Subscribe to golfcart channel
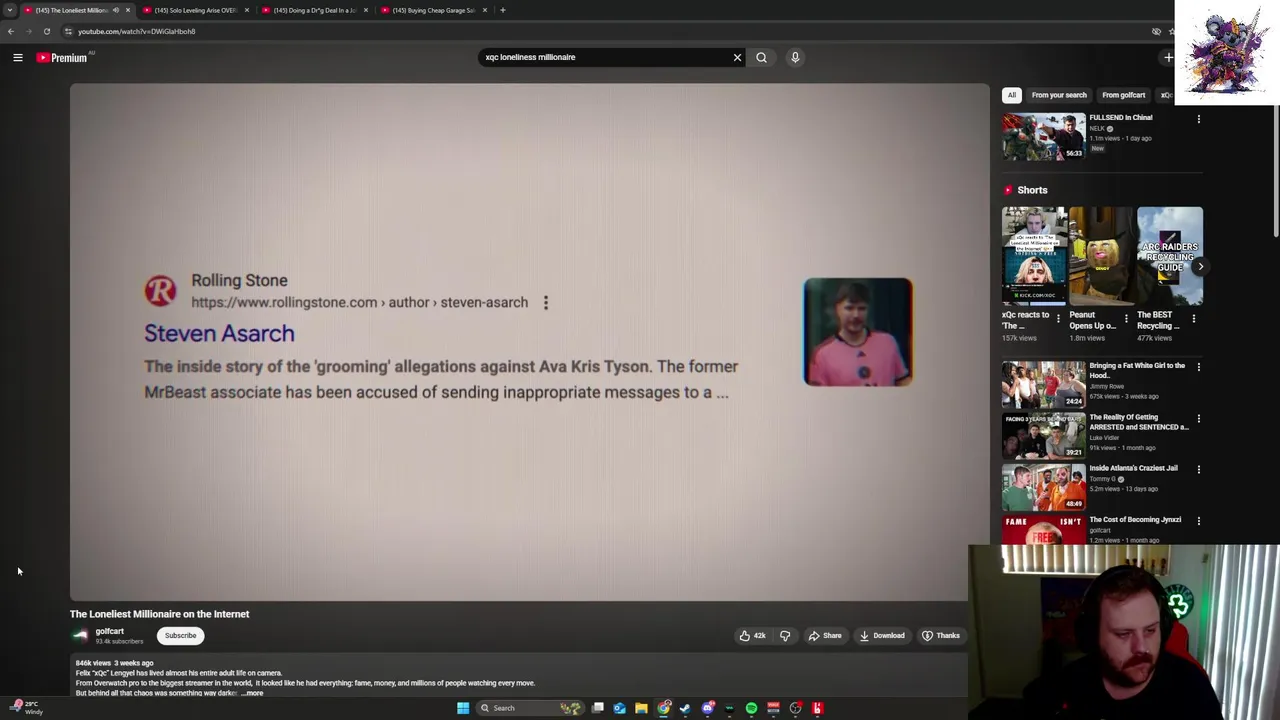1280x720 pixels. click(180, 636)
